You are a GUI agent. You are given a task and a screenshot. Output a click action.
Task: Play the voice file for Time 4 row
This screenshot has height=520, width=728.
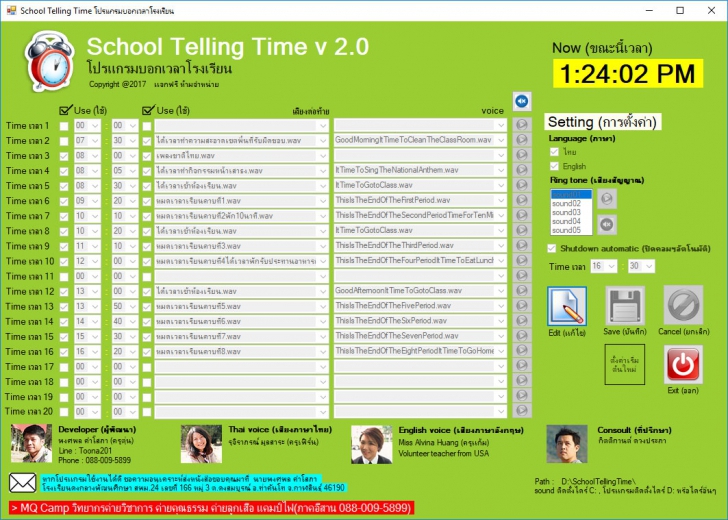pyautogui.click(x=522, y=170)
